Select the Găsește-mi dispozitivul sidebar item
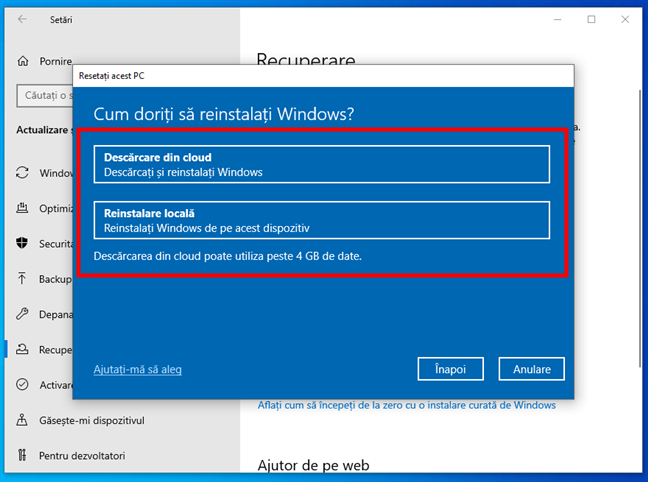 click(x=82, y=420)
